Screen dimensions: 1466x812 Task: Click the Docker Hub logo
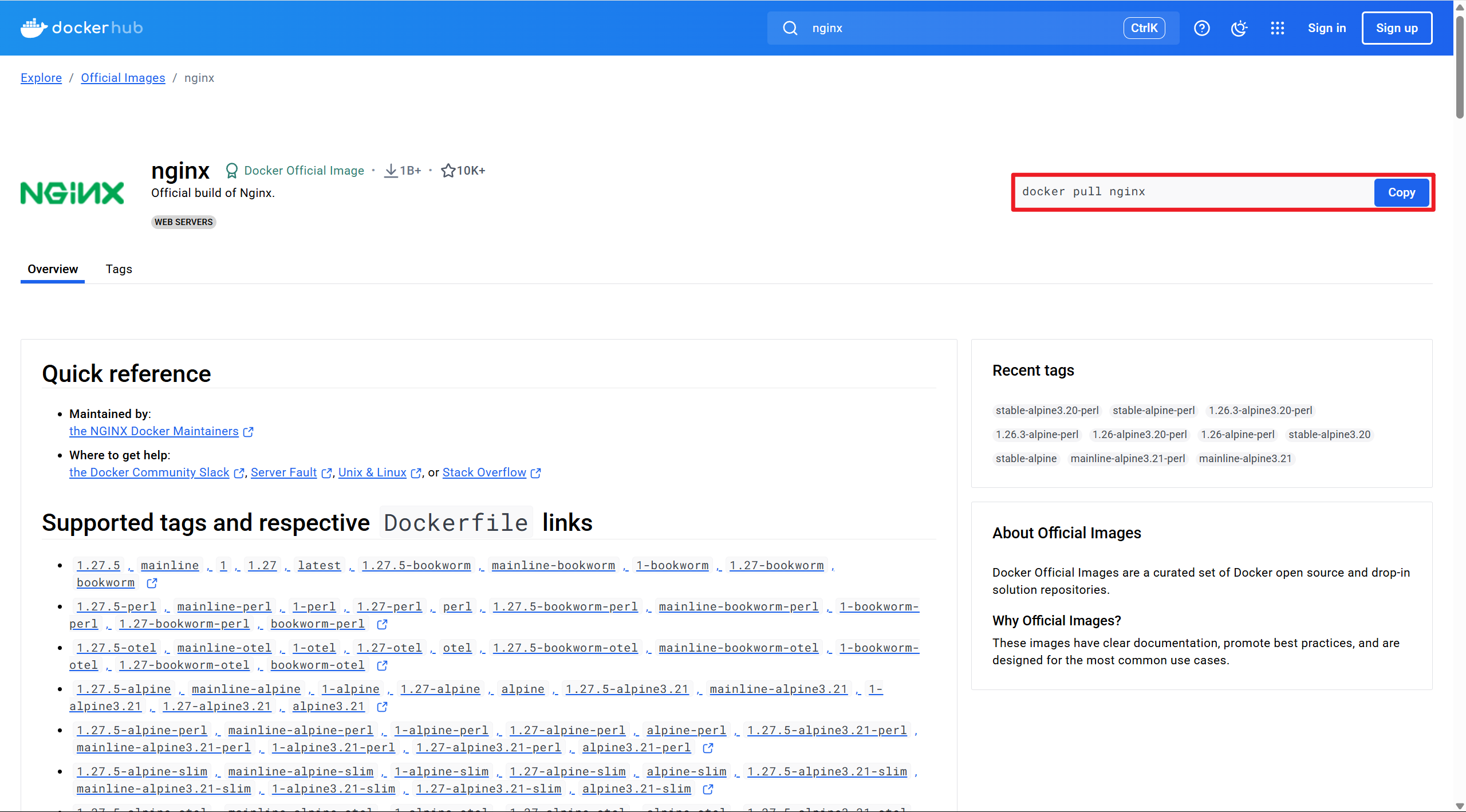coord(82,27)
